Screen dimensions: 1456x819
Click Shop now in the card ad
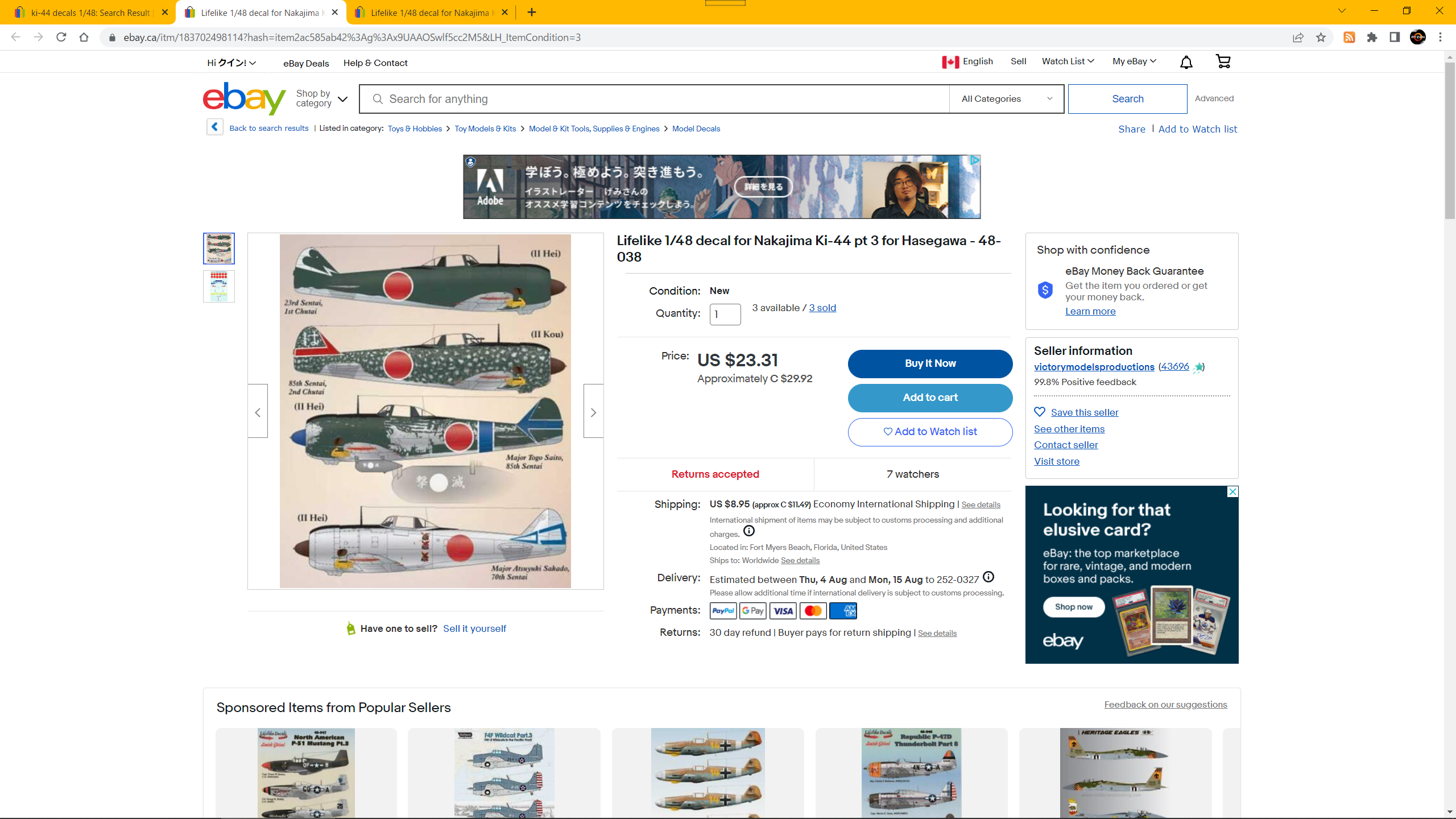[1074, 607]
